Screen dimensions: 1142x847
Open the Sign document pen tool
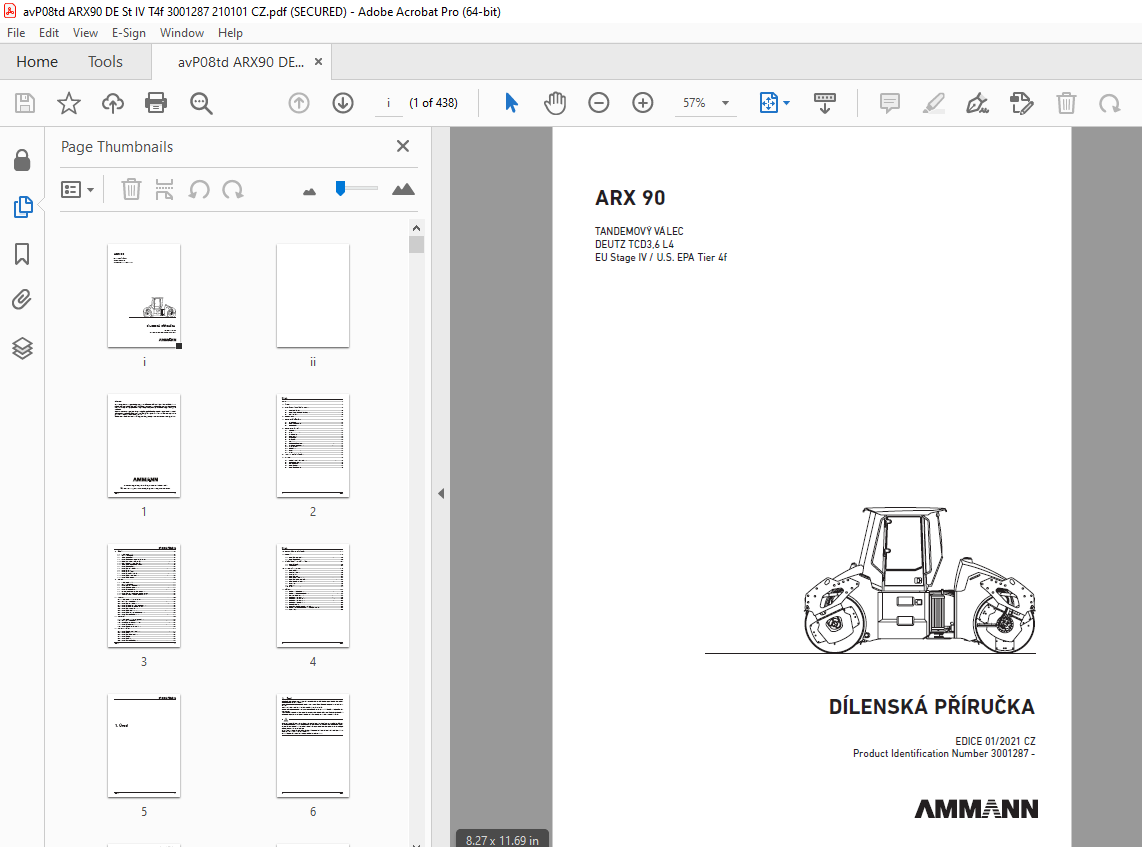pyautogui.click(x=977, y=103)
